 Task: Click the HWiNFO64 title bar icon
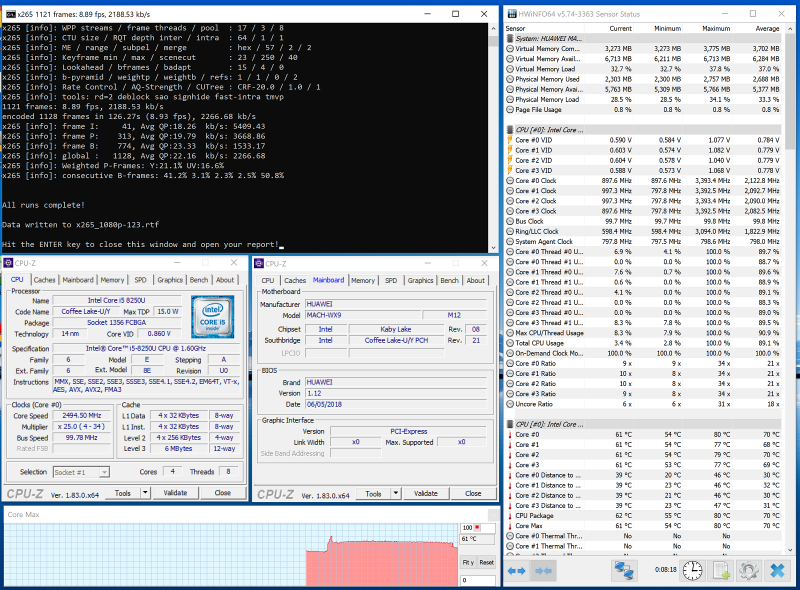[511, 14]
